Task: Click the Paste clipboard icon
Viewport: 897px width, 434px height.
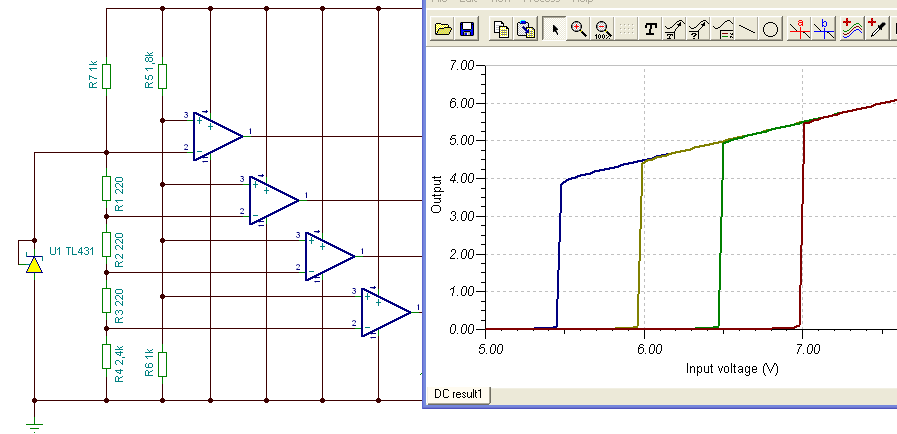Action: pyautogui.click(x=526, y=29)
